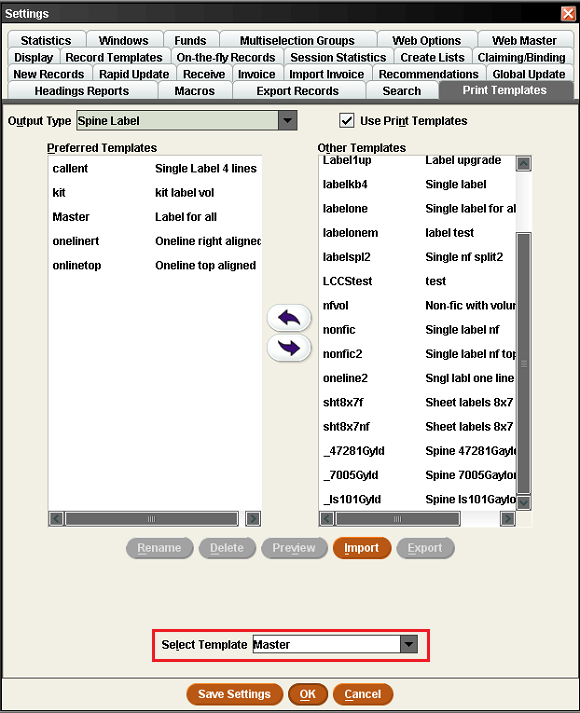580x713 pixels.
Task: Select the onelinert template row
Action: pos(155,241)
